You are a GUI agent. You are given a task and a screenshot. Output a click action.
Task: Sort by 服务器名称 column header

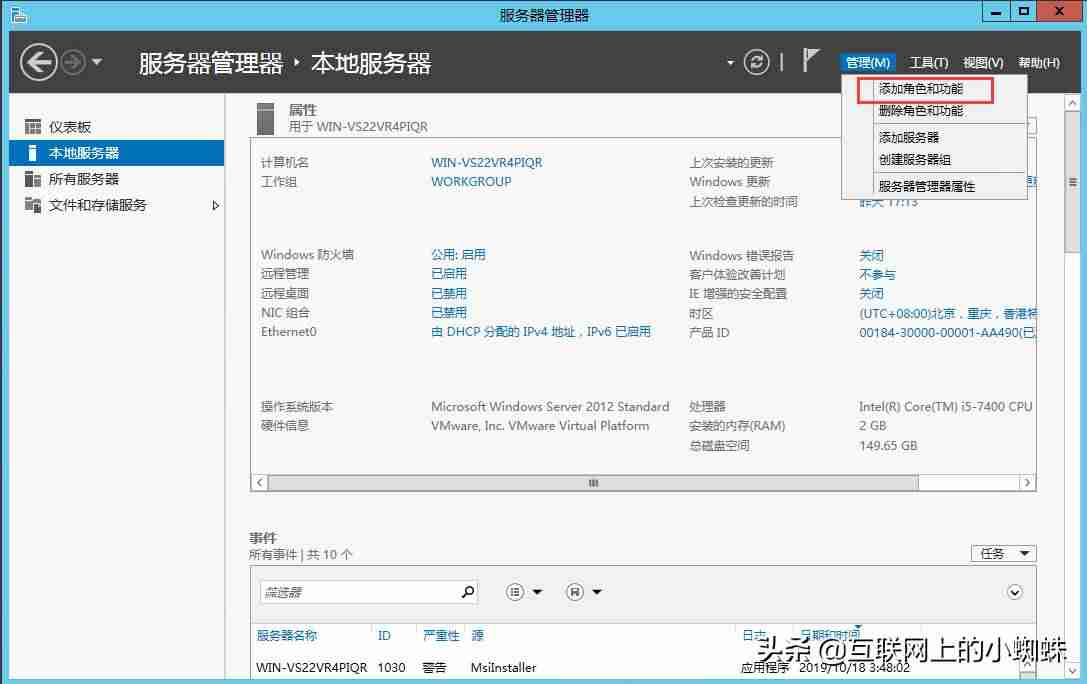tap(286, 635)
